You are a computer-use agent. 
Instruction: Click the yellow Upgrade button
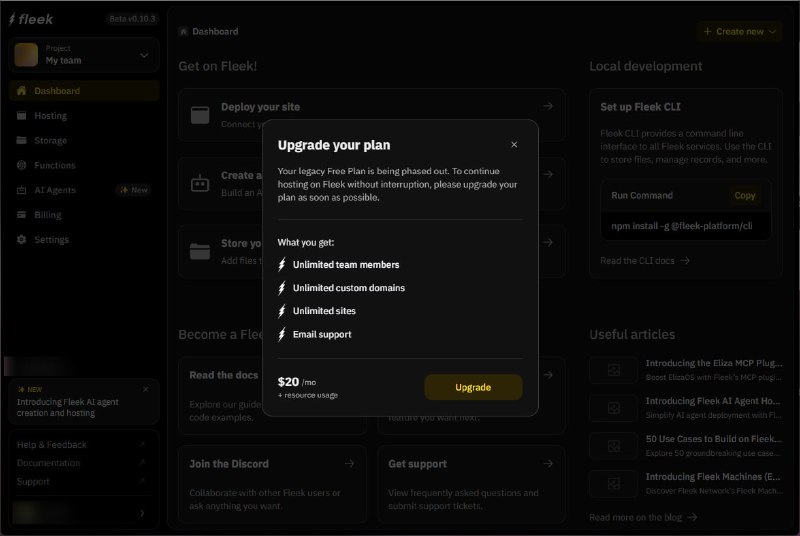click(x=473, y=387)
